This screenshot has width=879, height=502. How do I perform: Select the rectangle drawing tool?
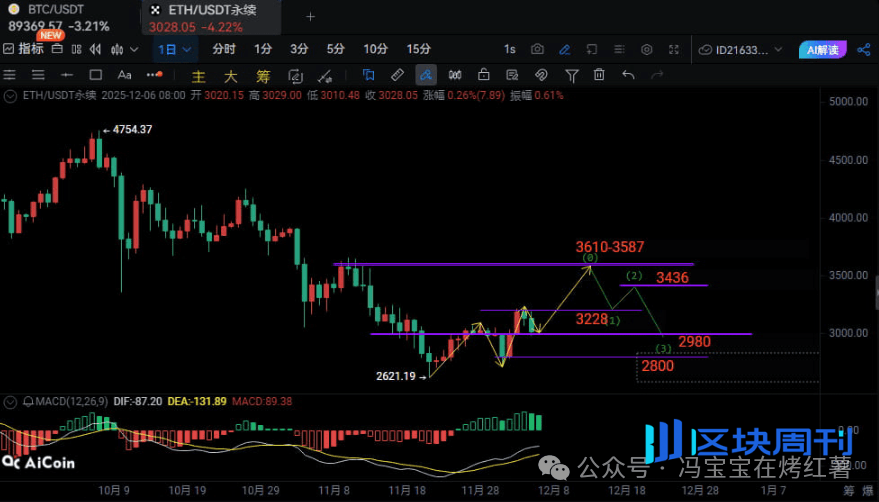(96, 74)
